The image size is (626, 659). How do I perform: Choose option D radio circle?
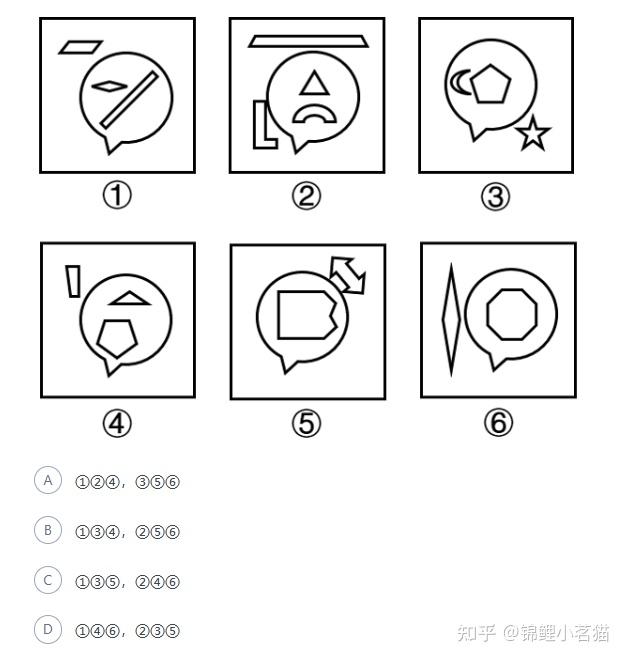click(48, 630)
